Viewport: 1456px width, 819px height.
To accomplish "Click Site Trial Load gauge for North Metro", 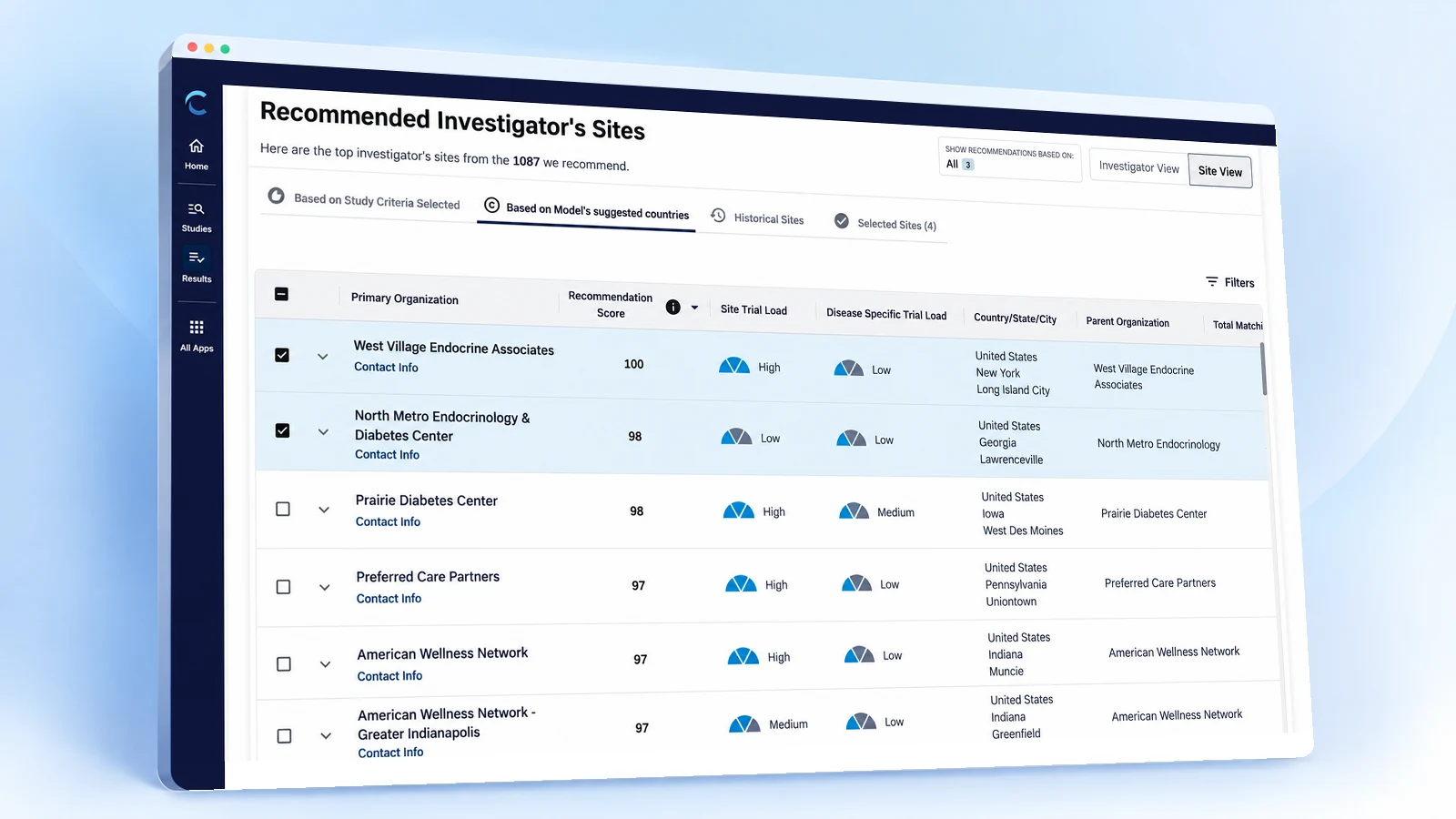I will pos(736,437).
